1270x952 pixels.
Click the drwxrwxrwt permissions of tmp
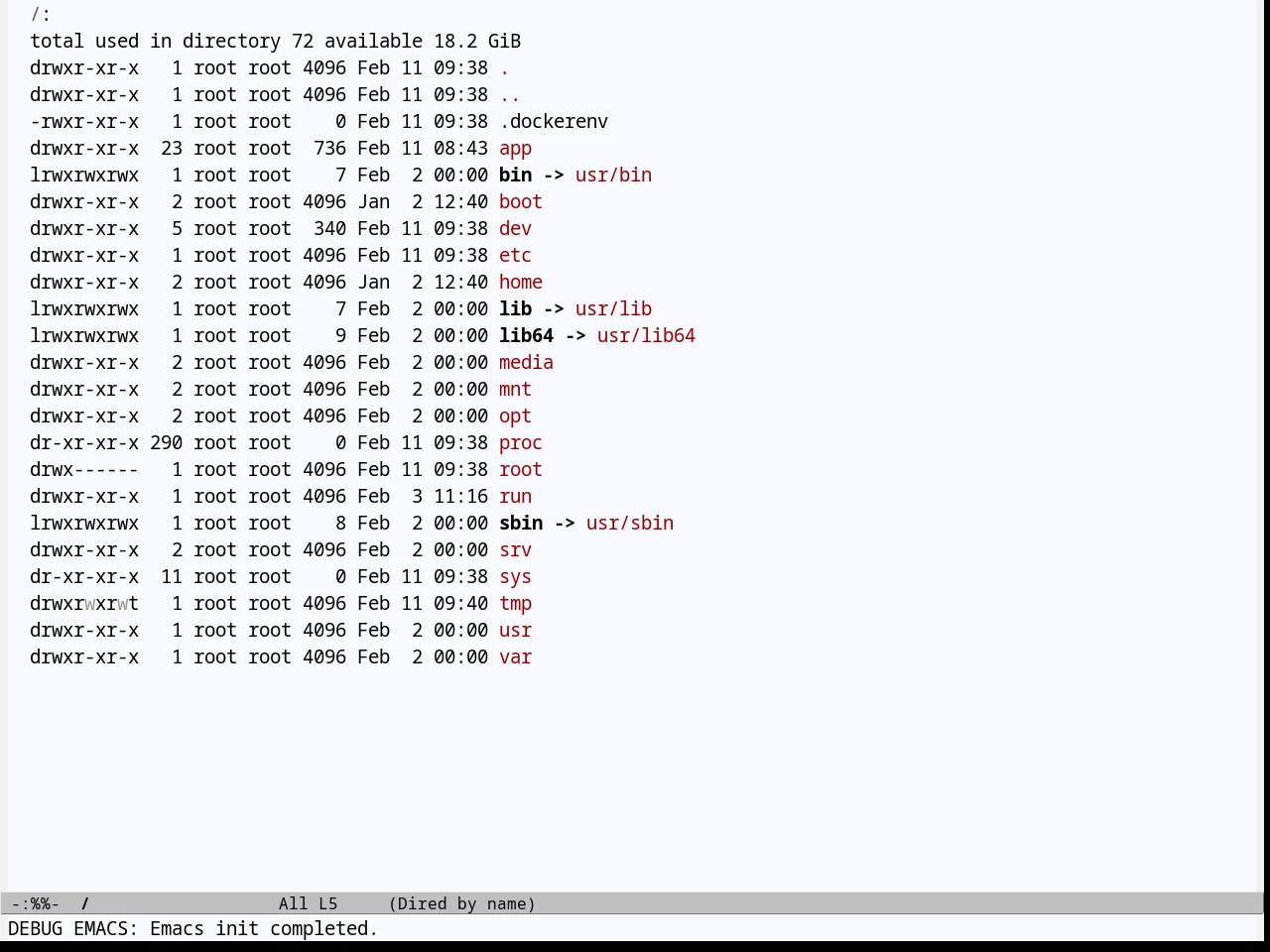pos(84,604)
